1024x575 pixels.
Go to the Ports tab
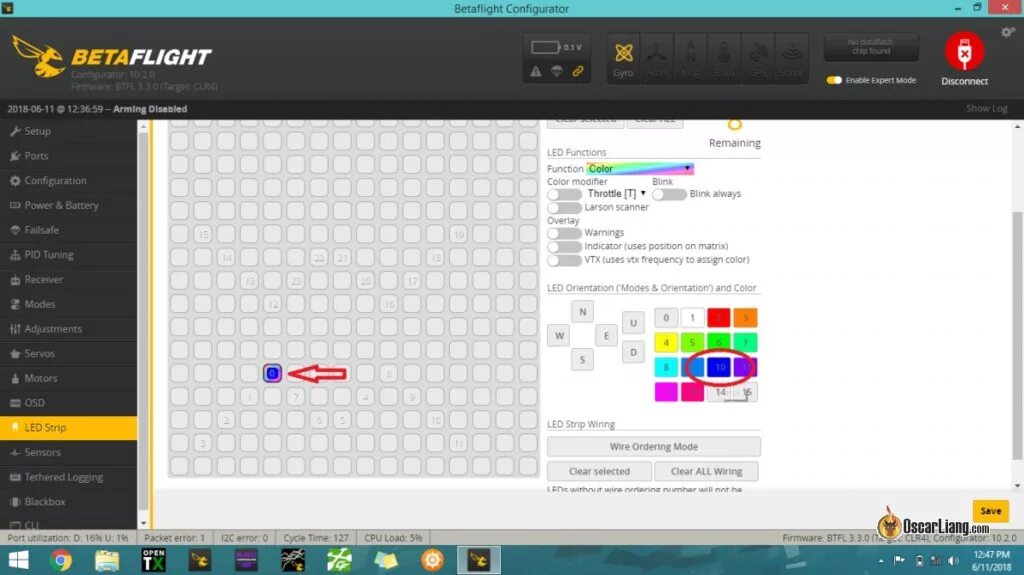pos(69,156)
